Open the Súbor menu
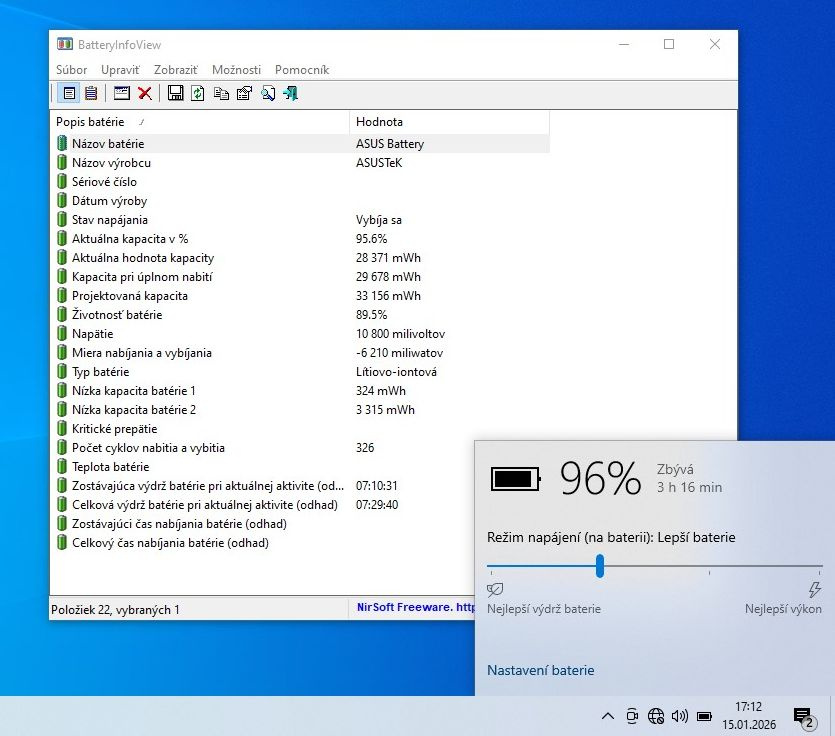This screenshot has width=835, height=736. pos(71,70)
